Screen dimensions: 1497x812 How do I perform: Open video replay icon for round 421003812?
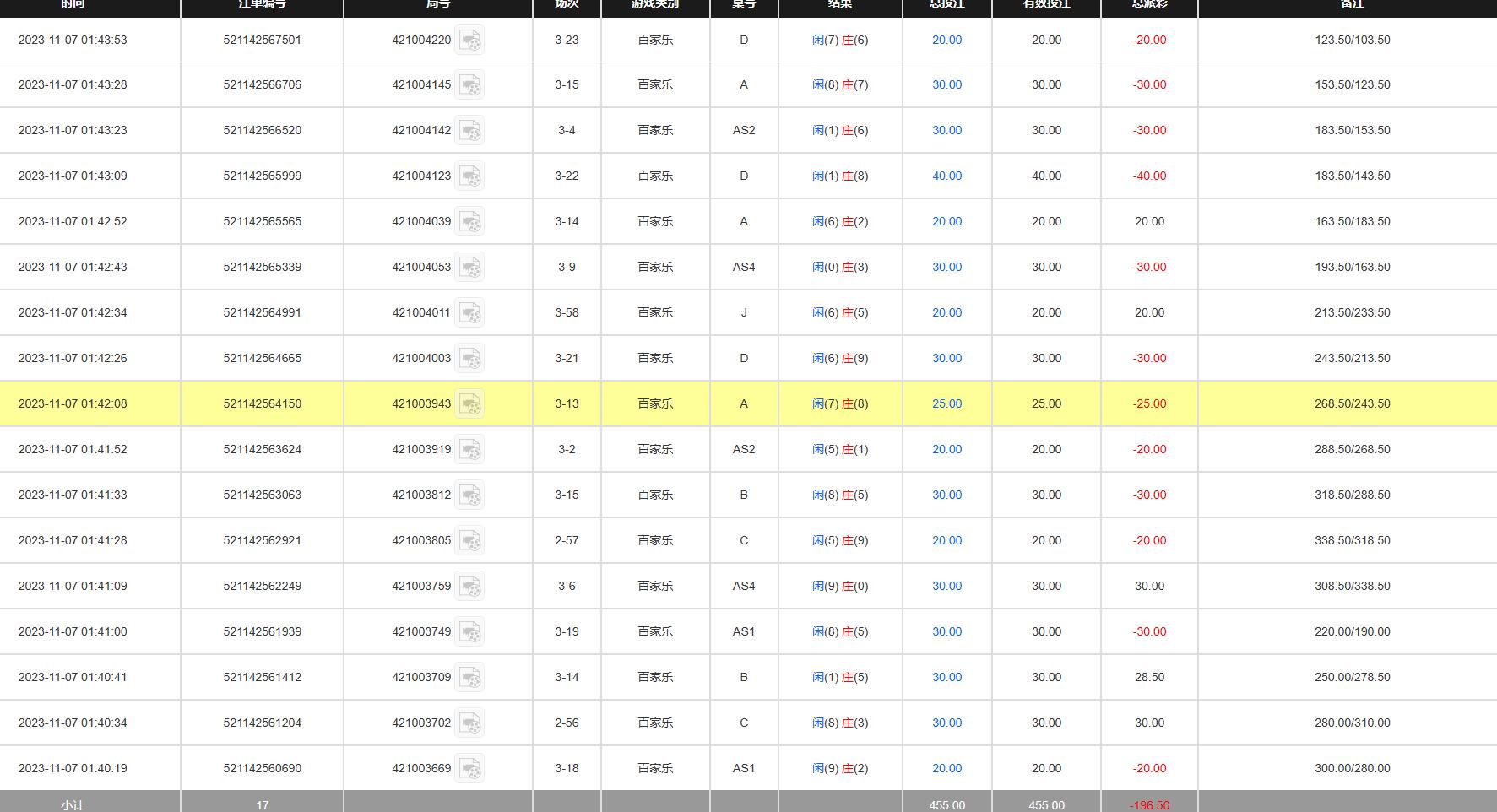coord(469,495)
